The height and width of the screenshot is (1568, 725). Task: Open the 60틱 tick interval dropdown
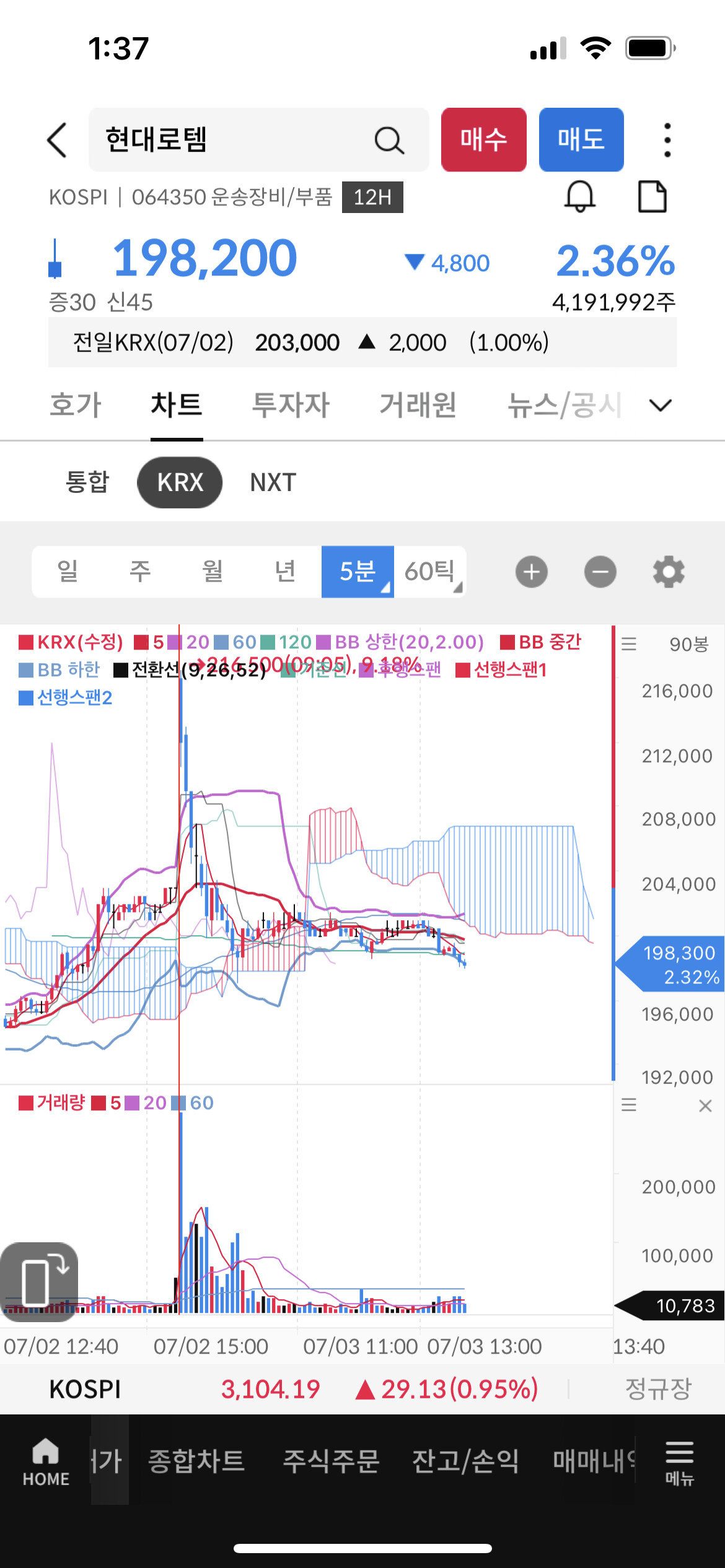(430, 572)
